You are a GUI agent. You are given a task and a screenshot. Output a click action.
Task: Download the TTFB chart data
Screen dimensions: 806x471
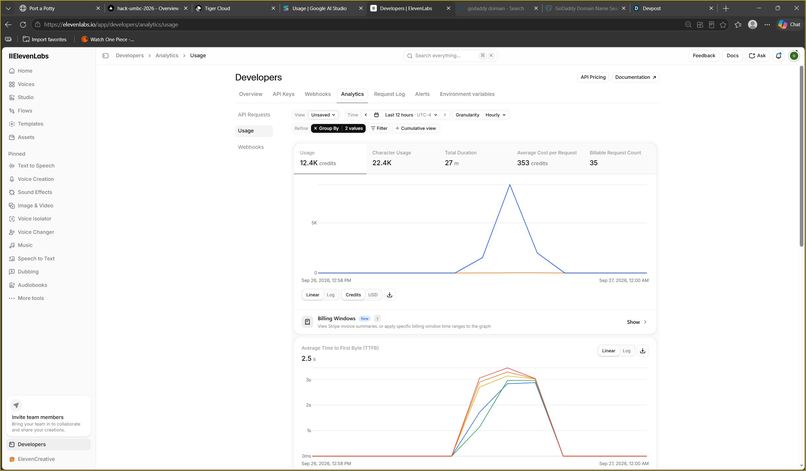[643, 351]
